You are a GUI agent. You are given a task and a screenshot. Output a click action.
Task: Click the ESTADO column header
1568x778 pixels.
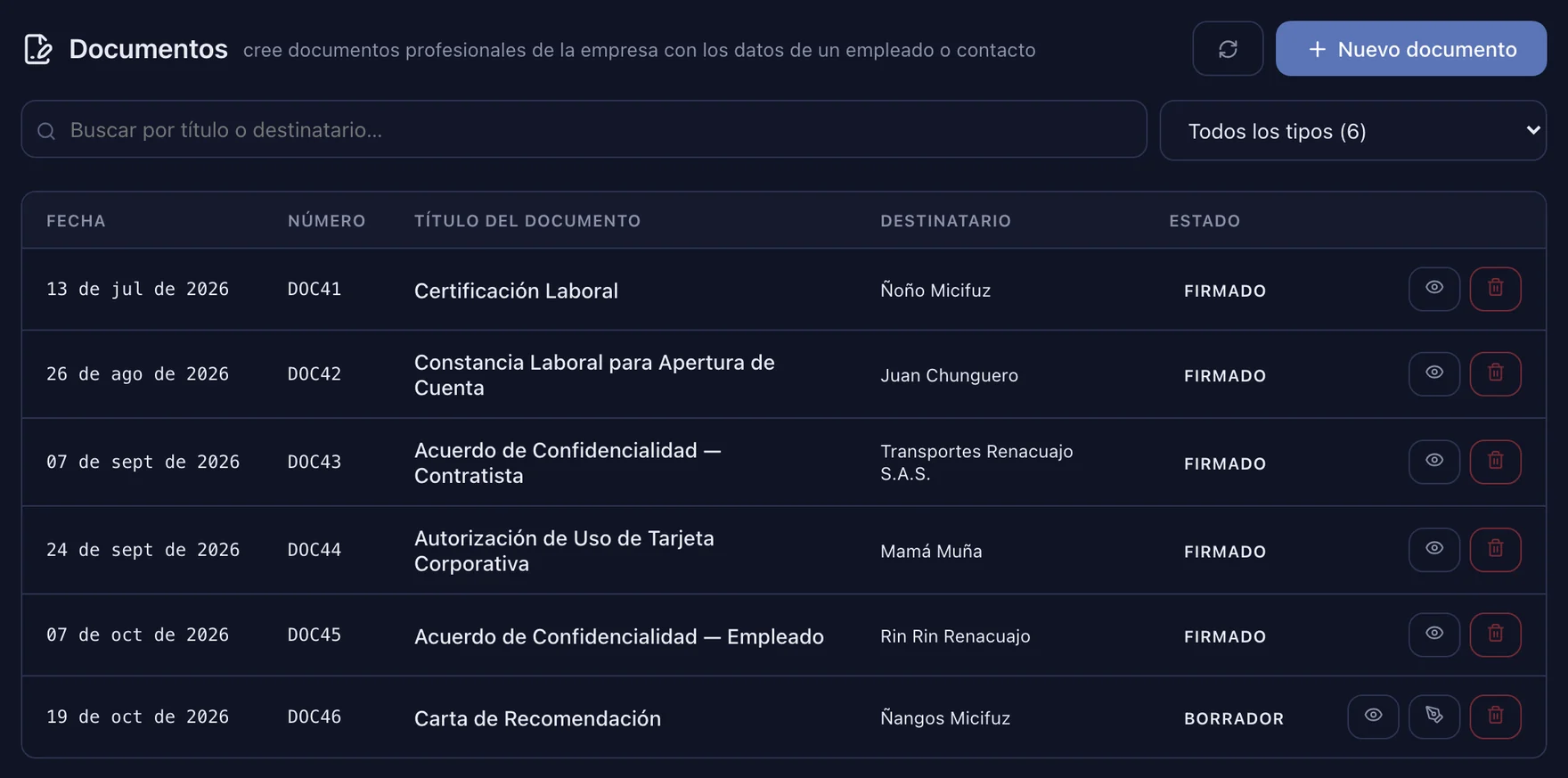tap(1205, 221)
